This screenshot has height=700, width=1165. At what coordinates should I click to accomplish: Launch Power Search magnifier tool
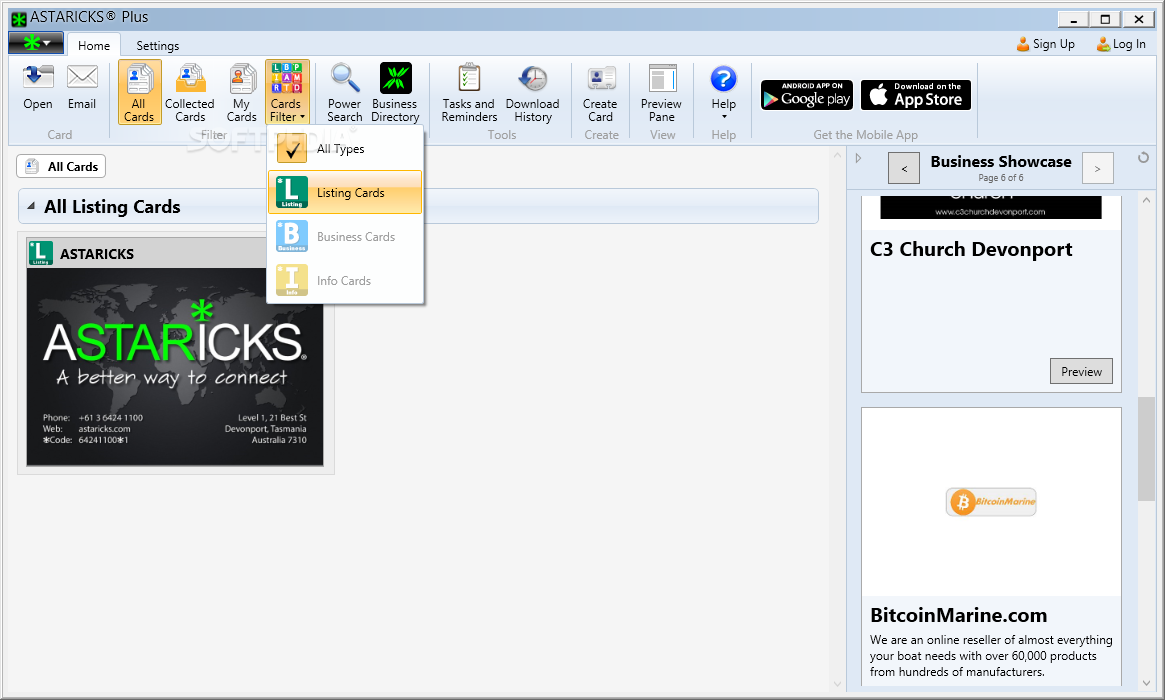click(x=345, y=92)
